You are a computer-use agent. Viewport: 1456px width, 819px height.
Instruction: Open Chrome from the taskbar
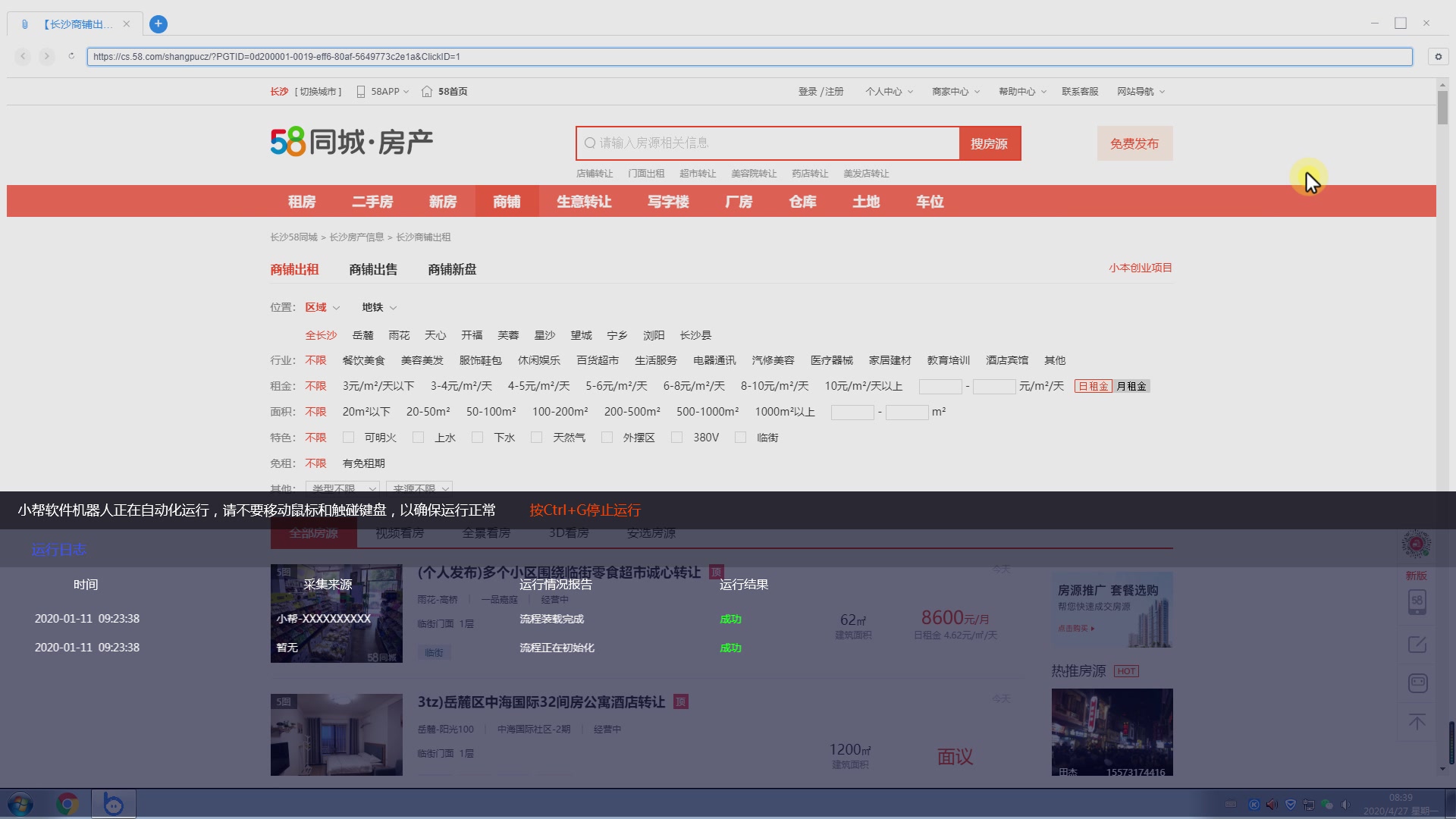[67, 804]
